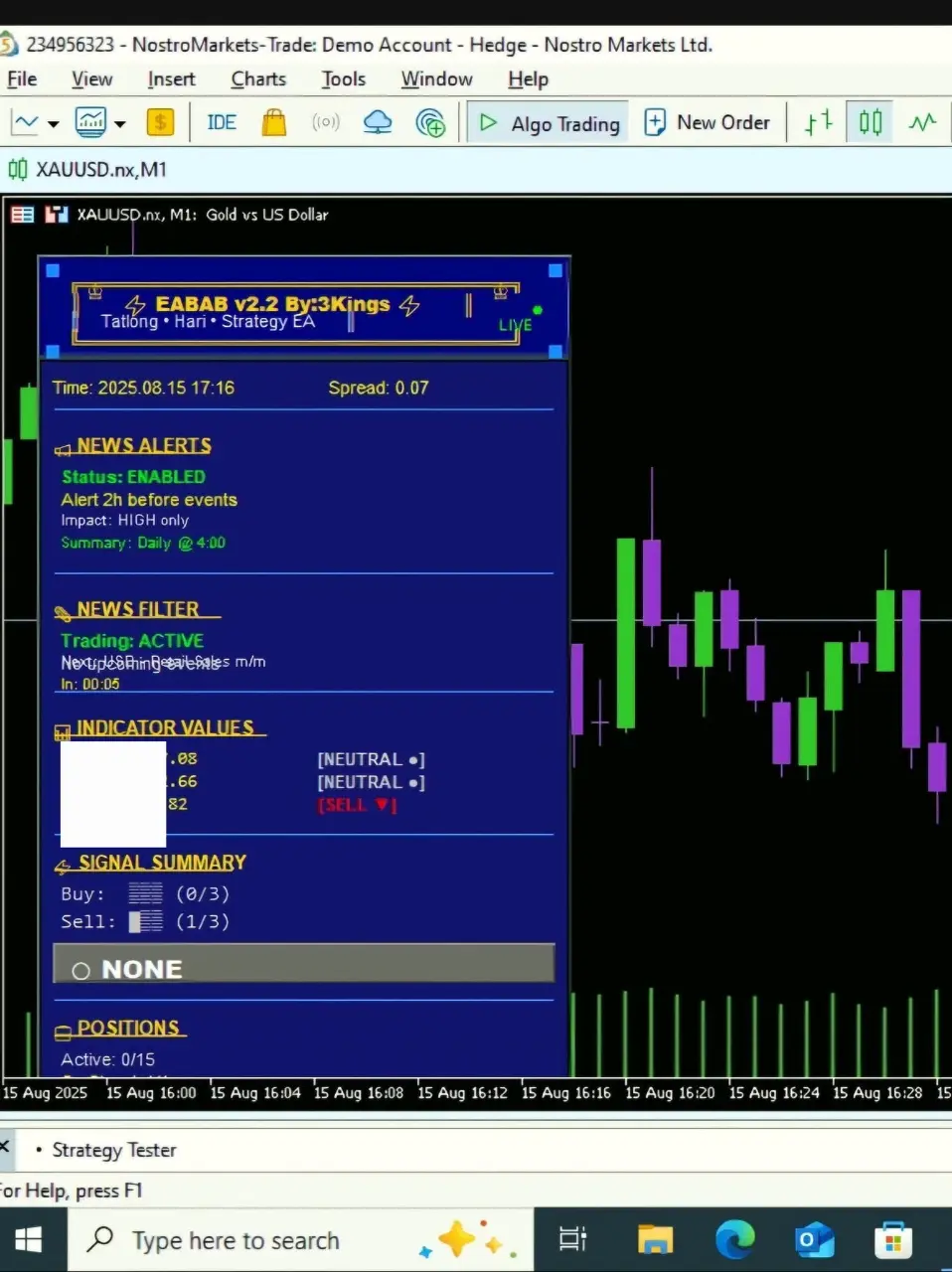The height and width of the screenshot is (1272, 952).
Task: Click the taskbar search box
Action: pos(300,1240)
